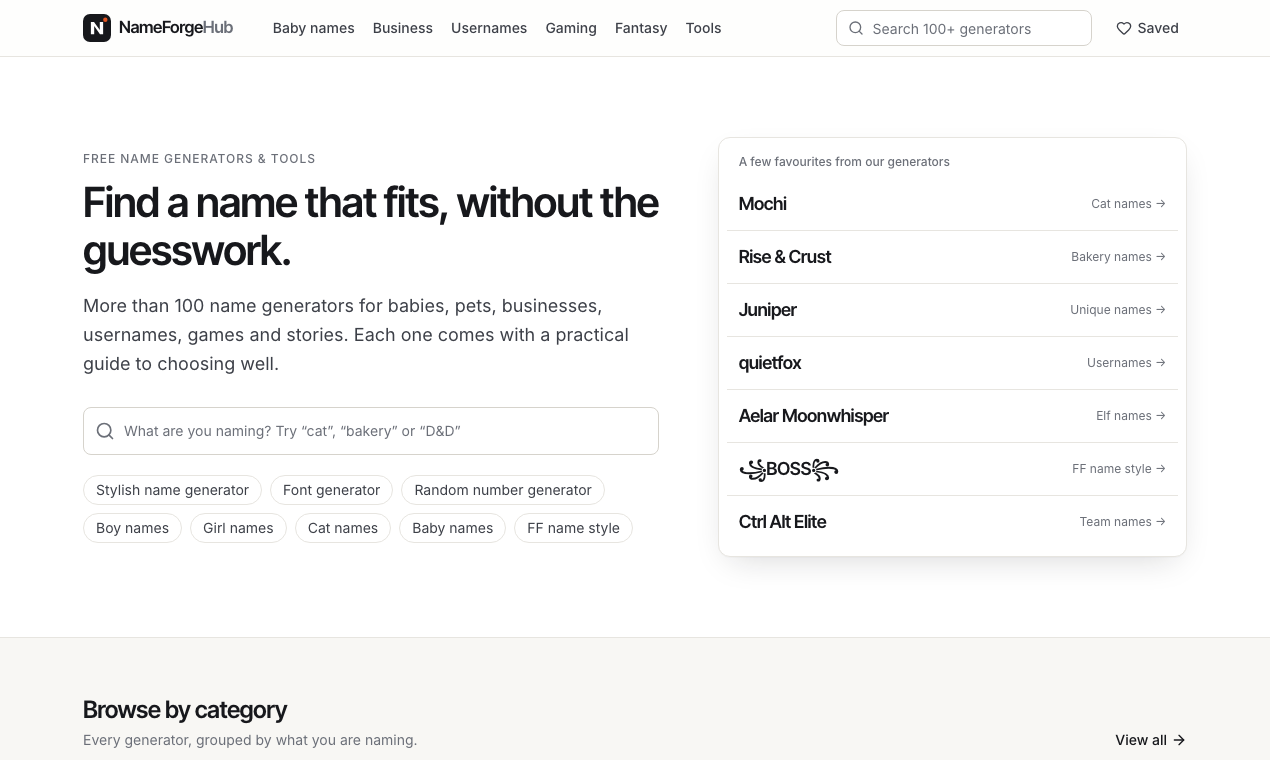1270x760 pixels.
Task: Open Team names link beside Ctrl Alt Elite
Action: pyautogui.click(x=1122, y=522)
